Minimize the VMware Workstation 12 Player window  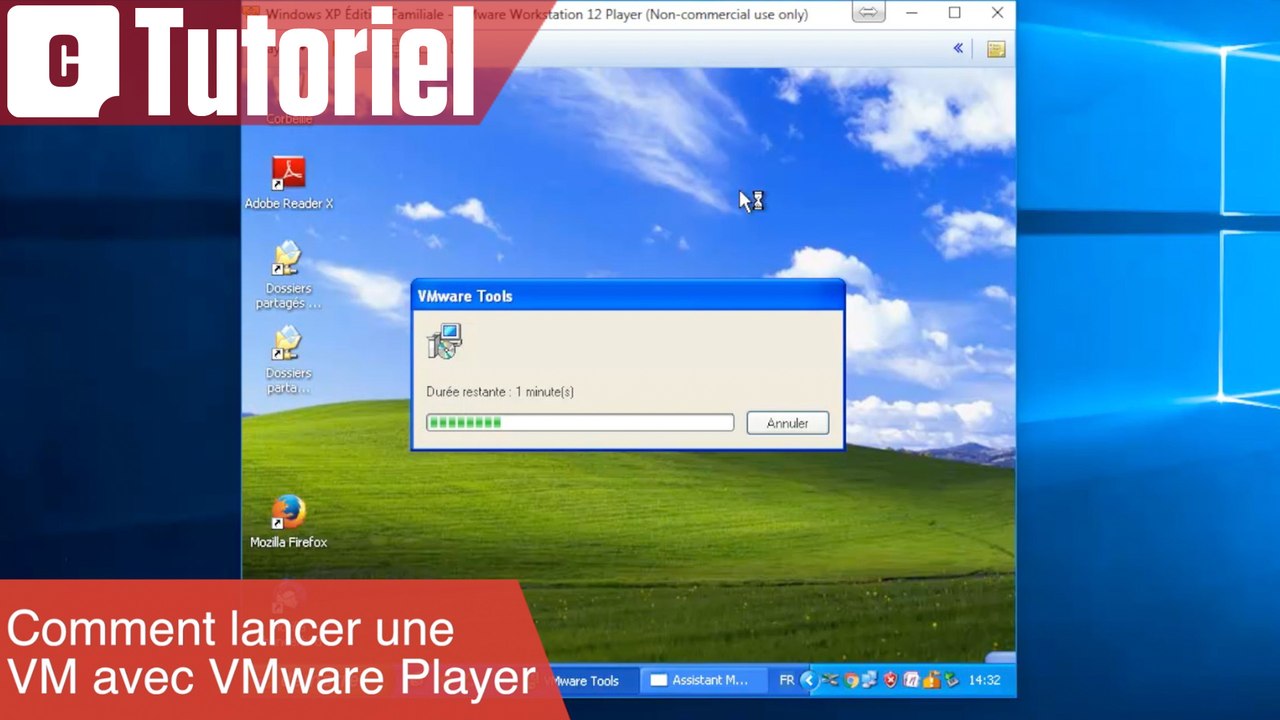[x=912, y=13]
